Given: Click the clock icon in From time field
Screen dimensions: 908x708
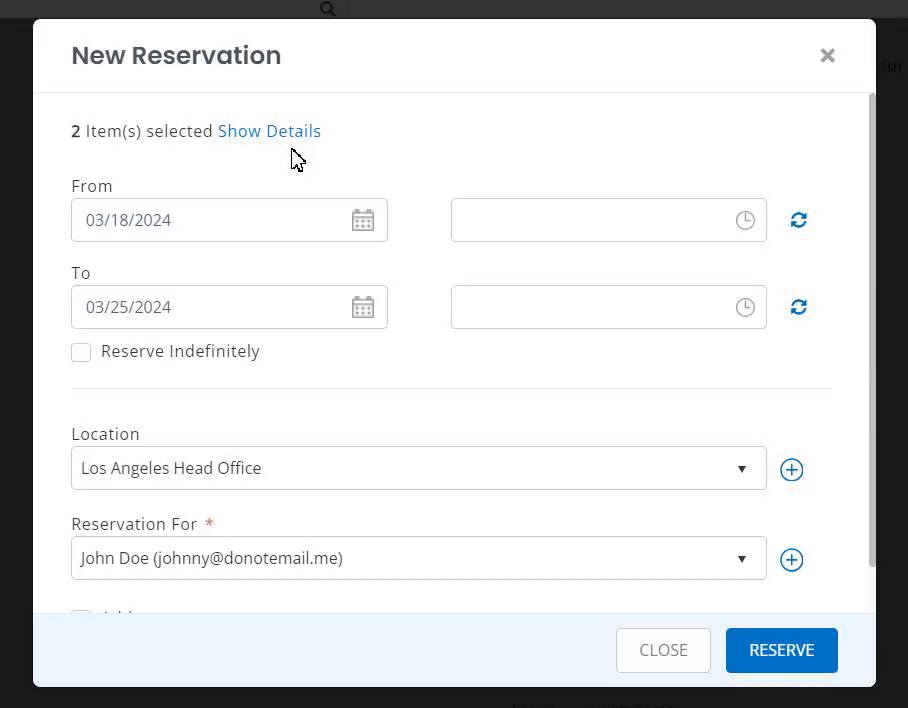Looking at the screenshot, I should [745, 220].
